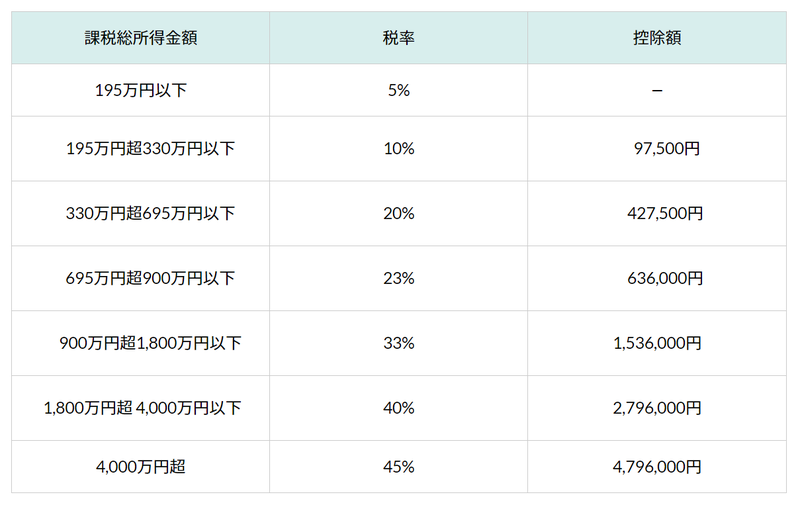Click the 課税総所得金額 column header
Viewport: 800px width, 505px height.
click(140, 38)
